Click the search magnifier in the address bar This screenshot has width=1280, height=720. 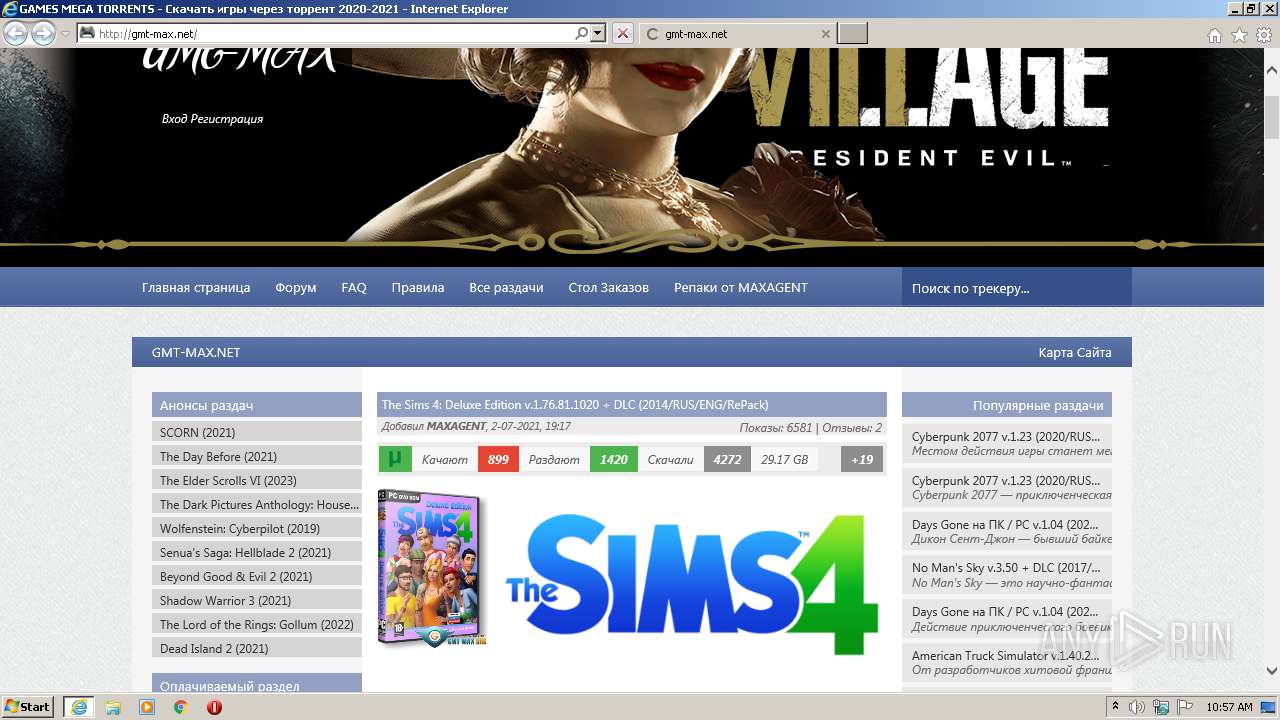(582, 33)
